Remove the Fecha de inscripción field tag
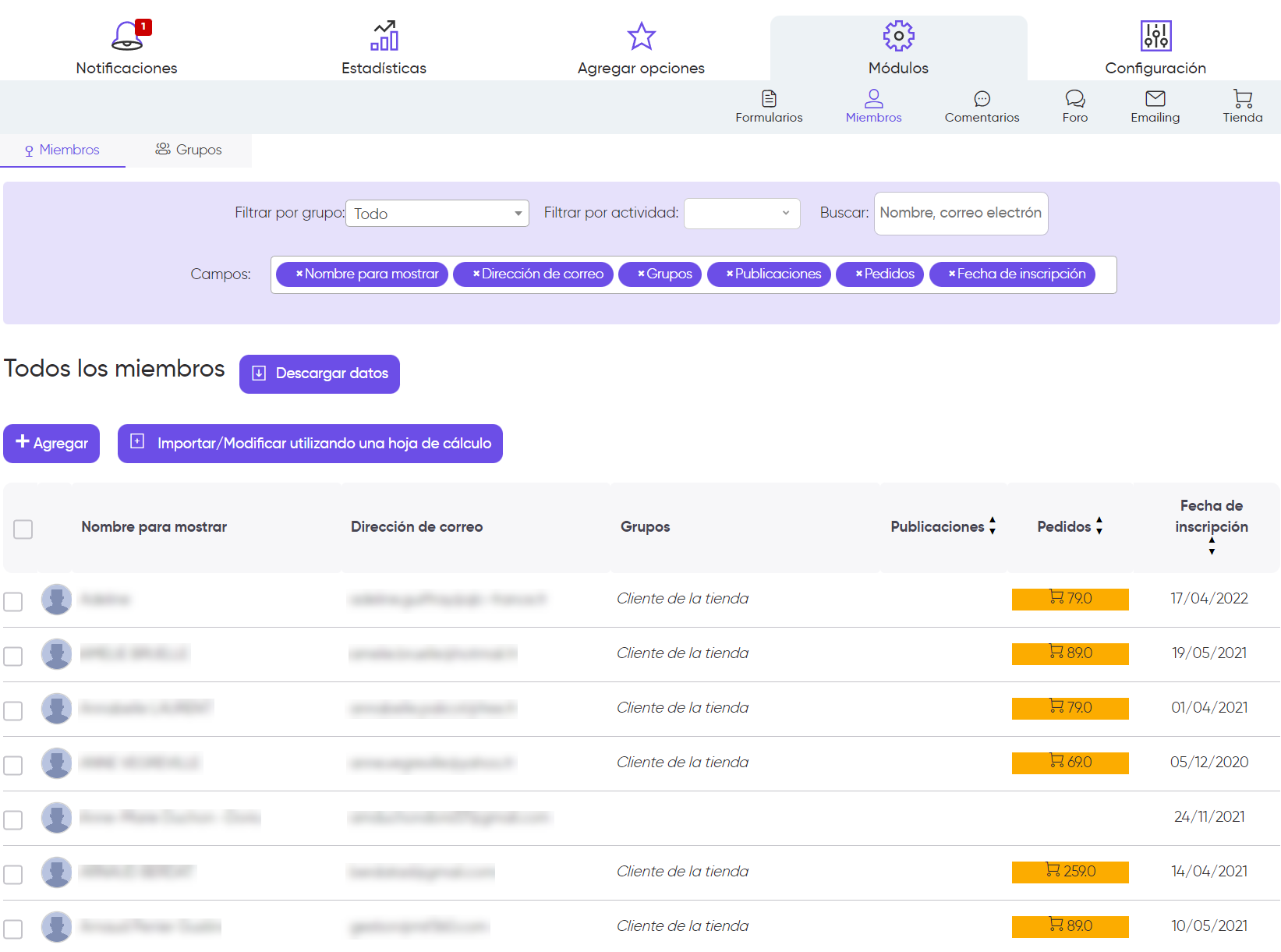 point(952,274)
